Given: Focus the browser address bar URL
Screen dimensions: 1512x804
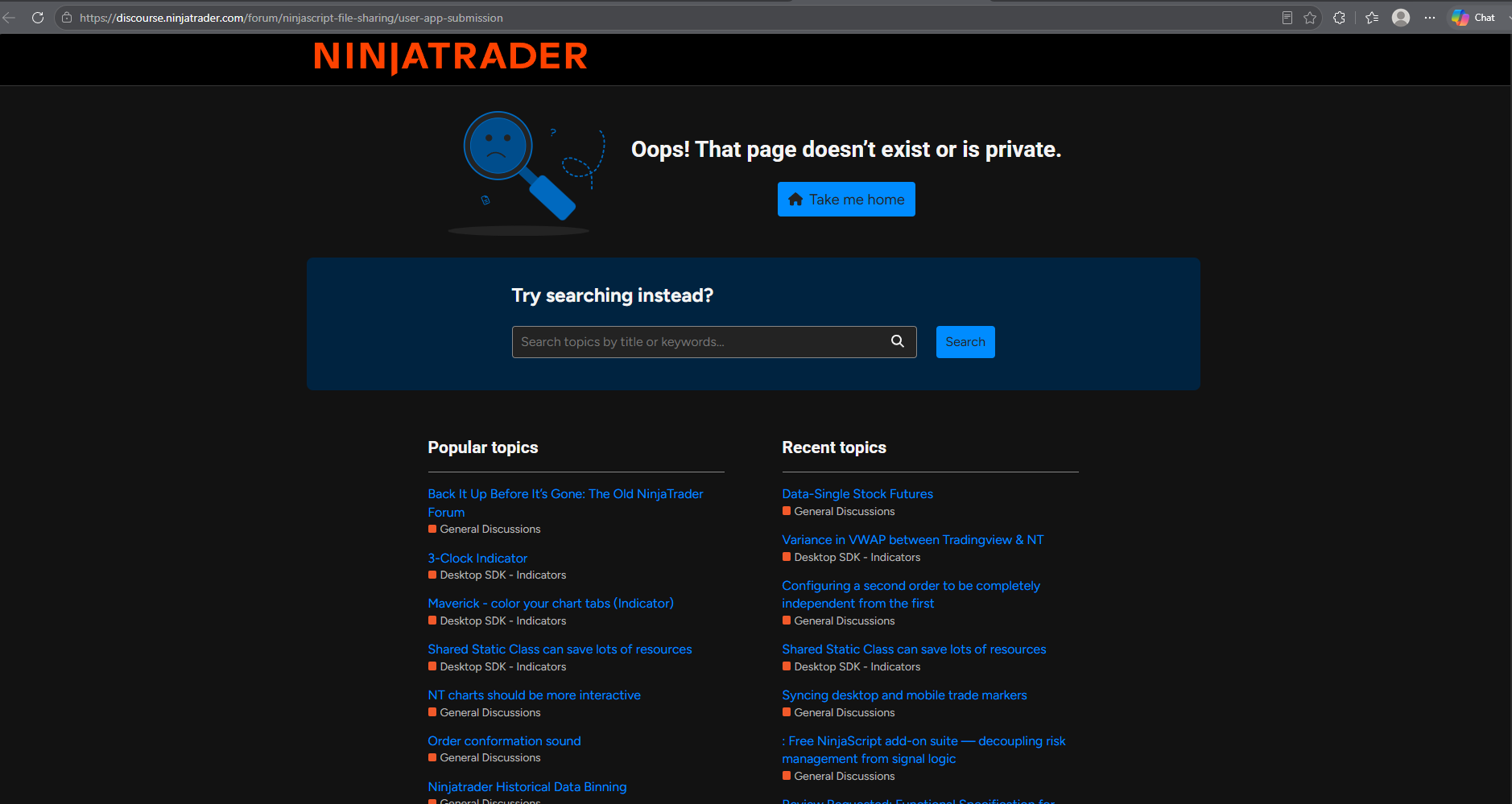Looking at the screenshot, I should pos(291,18).
